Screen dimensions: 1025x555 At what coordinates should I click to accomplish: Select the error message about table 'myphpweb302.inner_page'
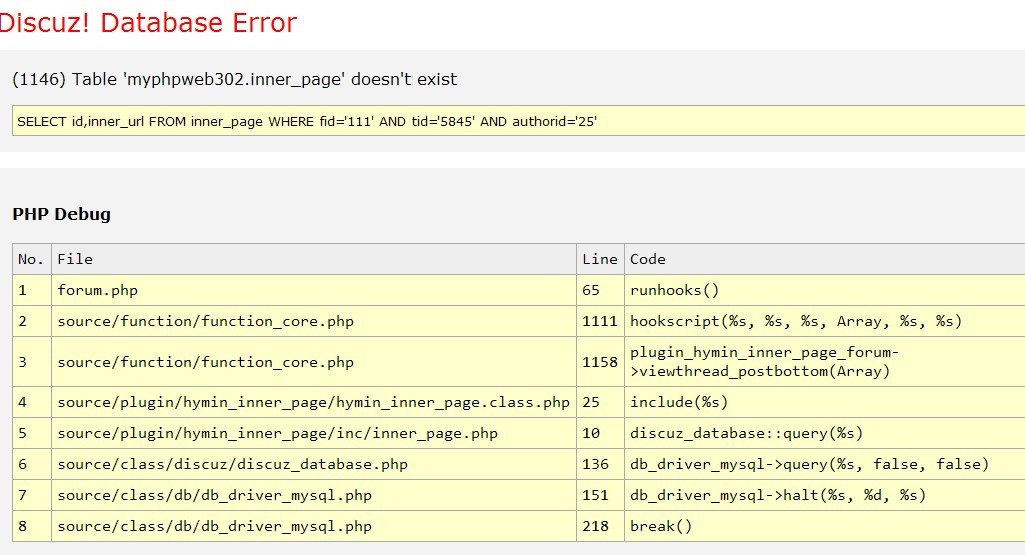click(235, 79)
